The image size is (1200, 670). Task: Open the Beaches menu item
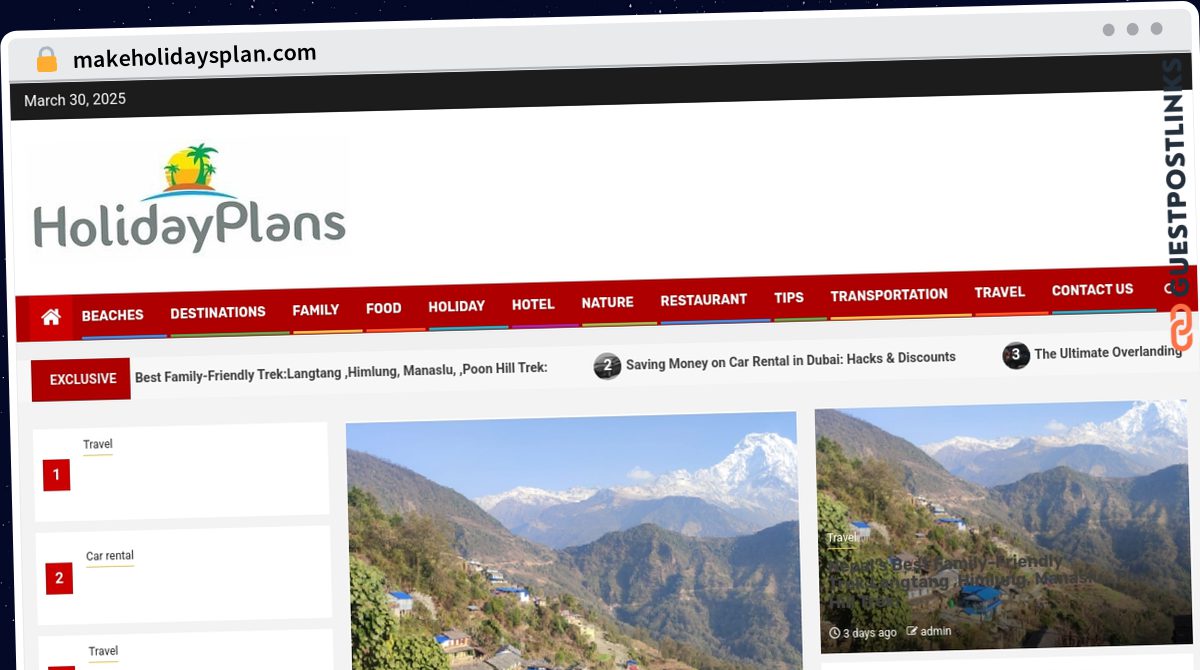click(x=113, y=315)
